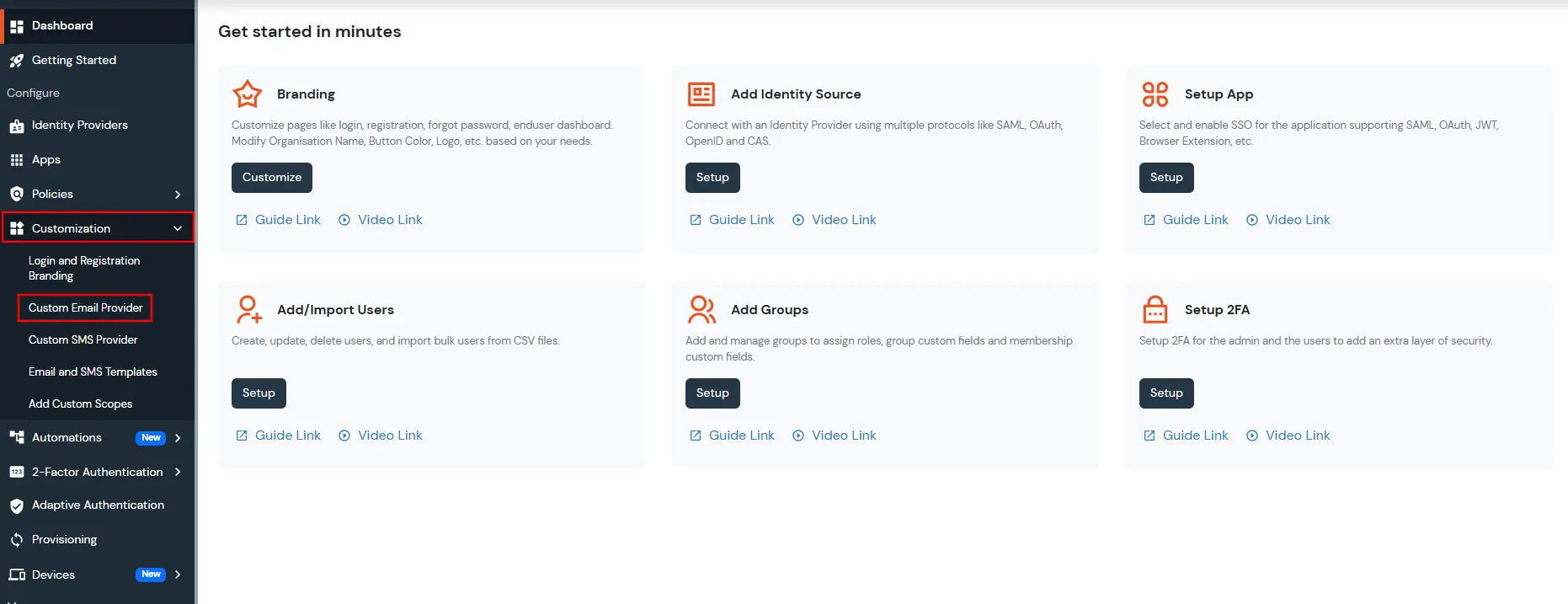The width and height of the screenshot is (1568, 604).
Task: Click the Devices sidebar icon
Action: pyautogui.click(x=17, y=575)
